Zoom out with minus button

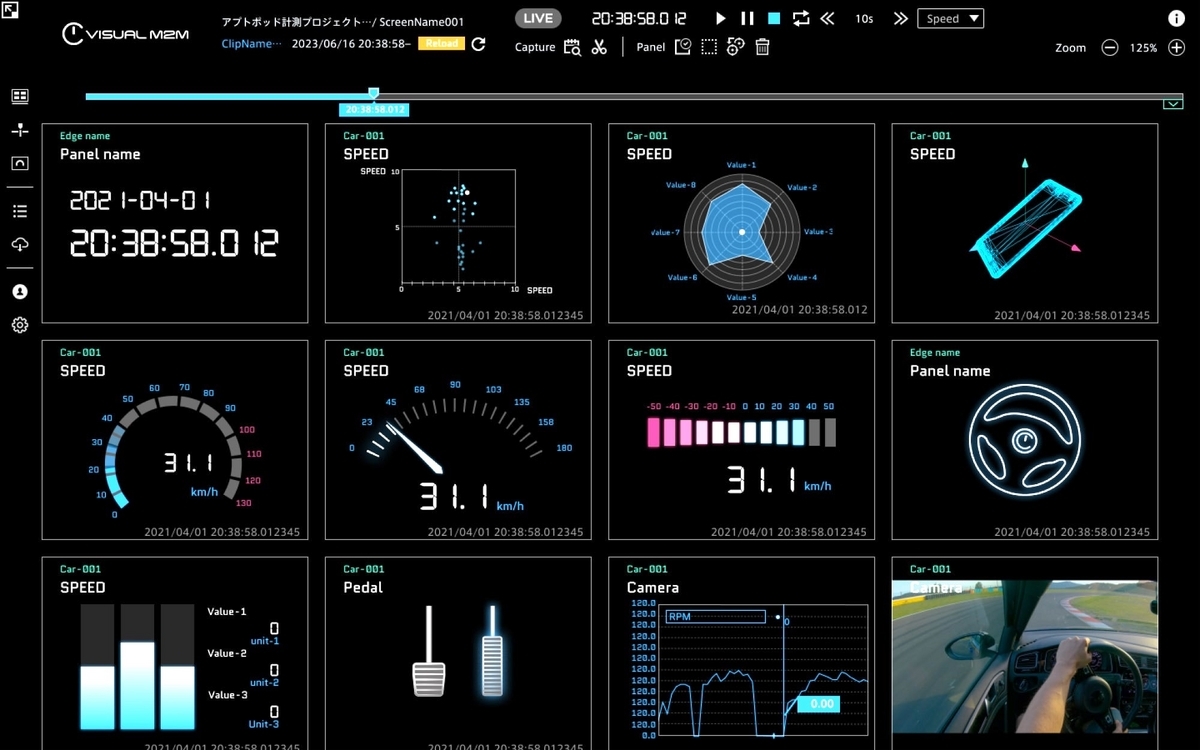click(x=1110, y=48)
